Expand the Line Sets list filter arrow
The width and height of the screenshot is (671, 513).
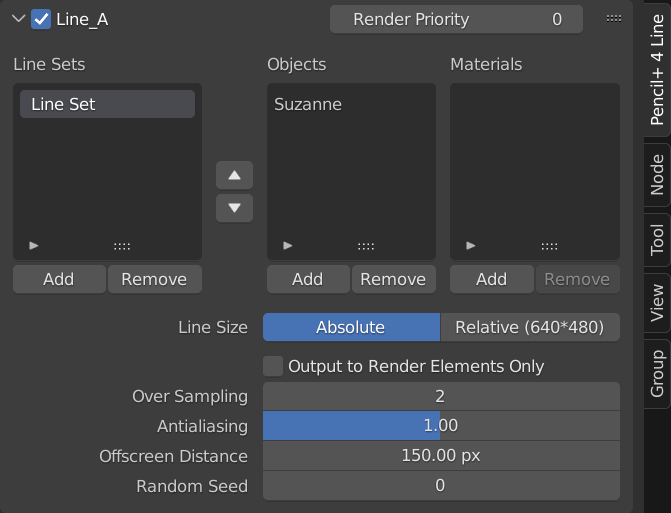tap(34, 245)
